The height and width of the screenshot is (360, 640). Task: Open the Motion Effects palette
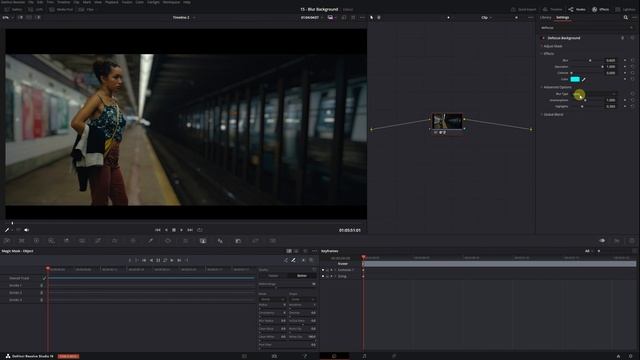[82, 241]
